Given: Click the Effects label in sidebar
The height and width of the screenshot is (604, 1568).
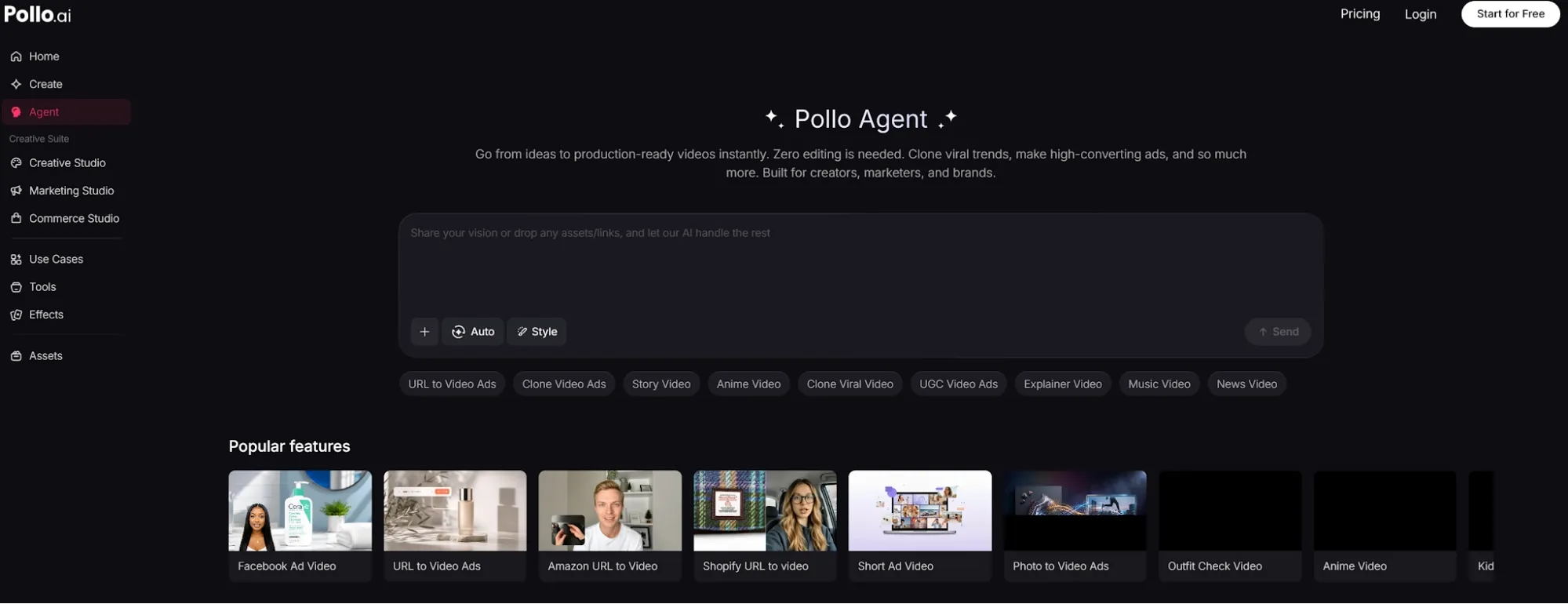Looking at the screenshot, I should point(46,315).
